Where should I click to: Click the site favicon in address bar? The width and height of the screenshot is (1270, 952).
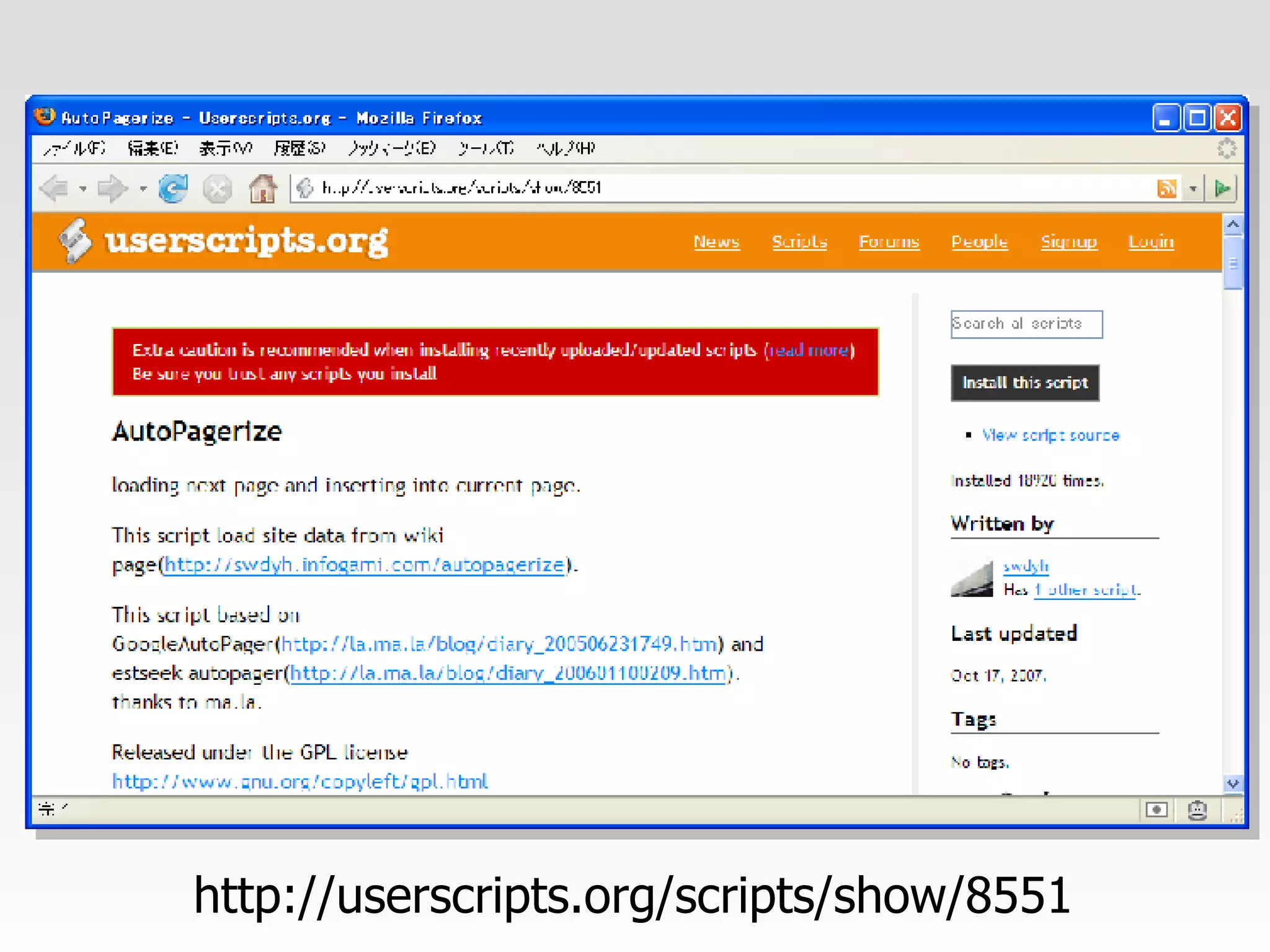tap(304, 188)
